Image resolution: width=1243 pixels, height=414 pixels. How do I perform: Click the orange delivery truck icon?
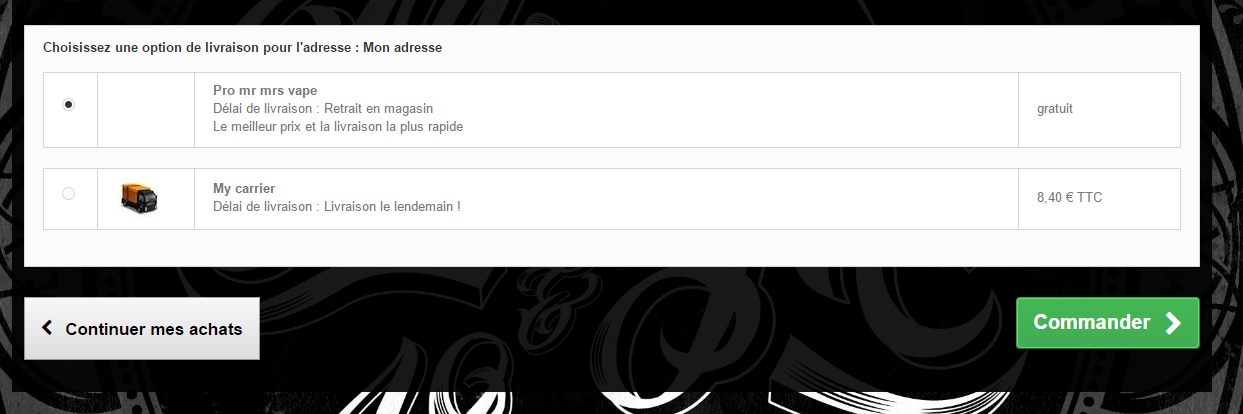point(140,197)
